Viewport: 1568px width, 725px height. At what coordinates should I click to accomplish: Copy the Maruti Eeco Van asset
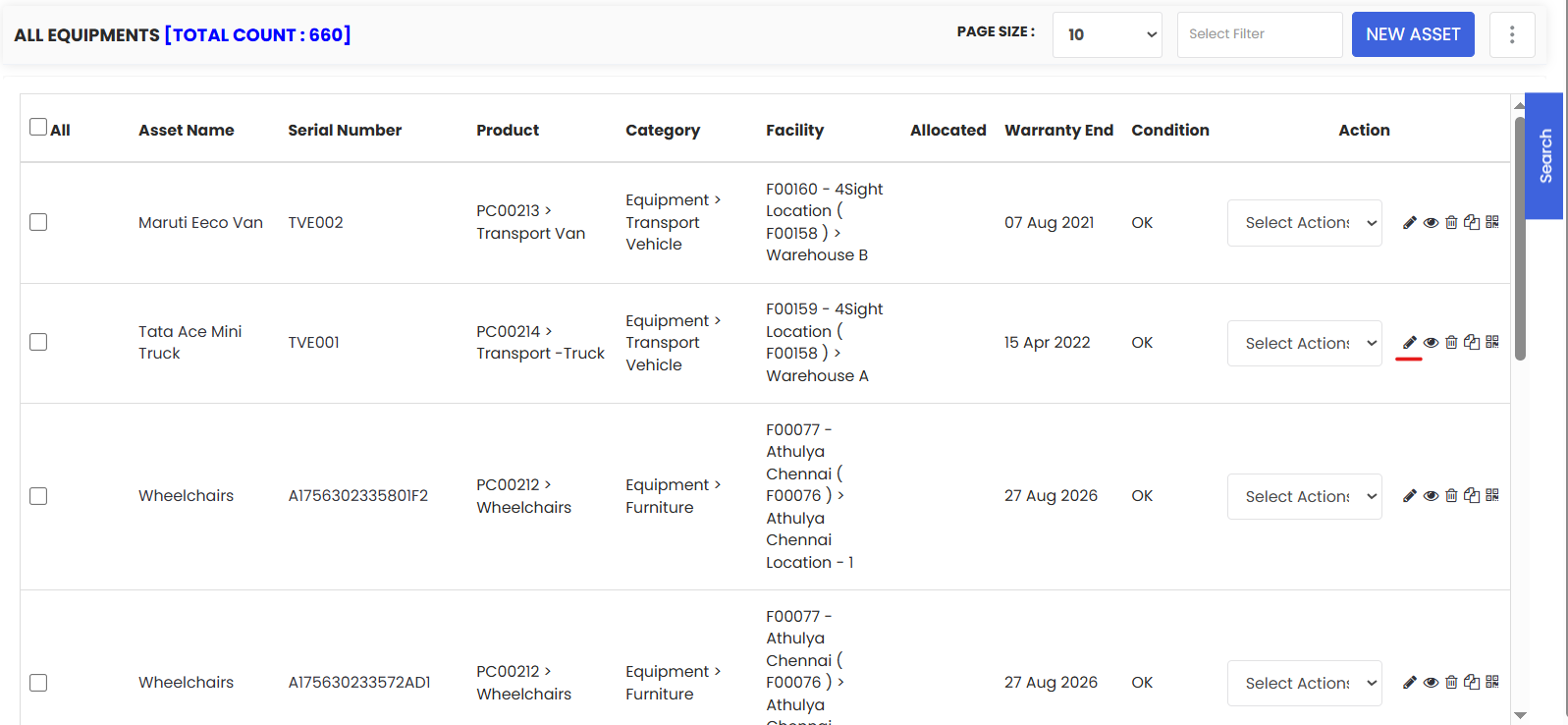tap(1472, 223)
